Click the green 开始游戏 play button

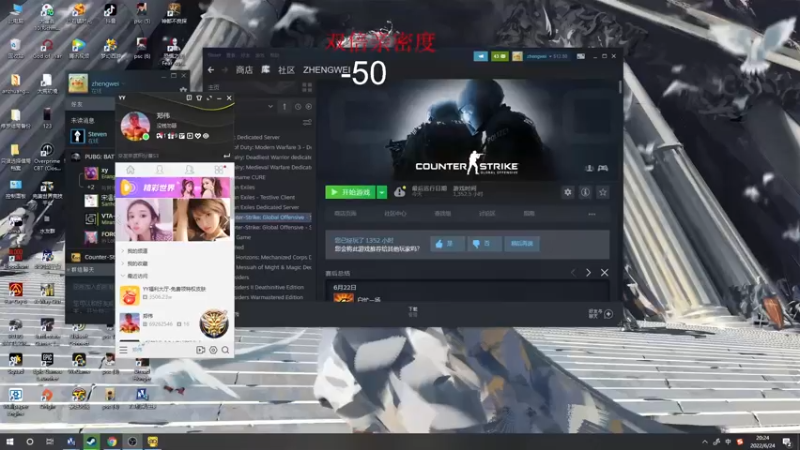[351, 192]
